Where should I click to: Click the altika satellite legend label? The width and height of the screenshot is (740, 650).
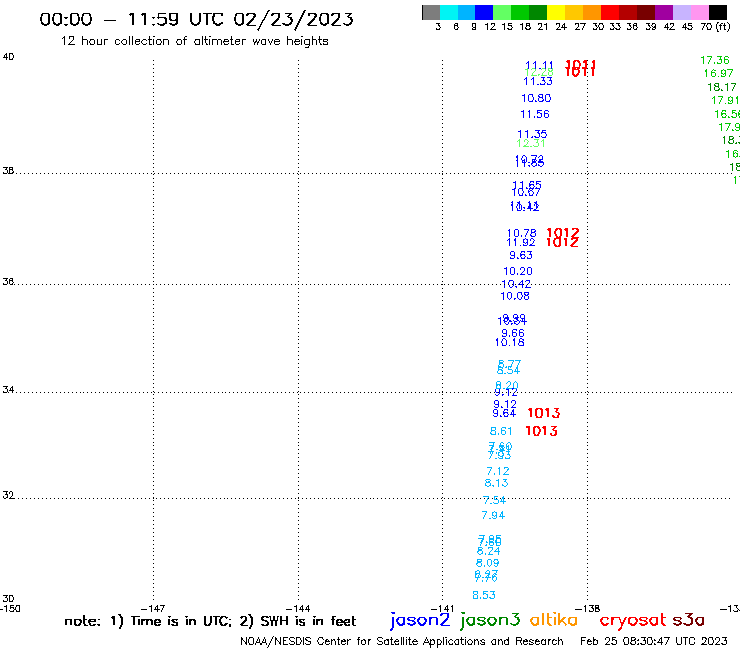[x=554, y=620]
